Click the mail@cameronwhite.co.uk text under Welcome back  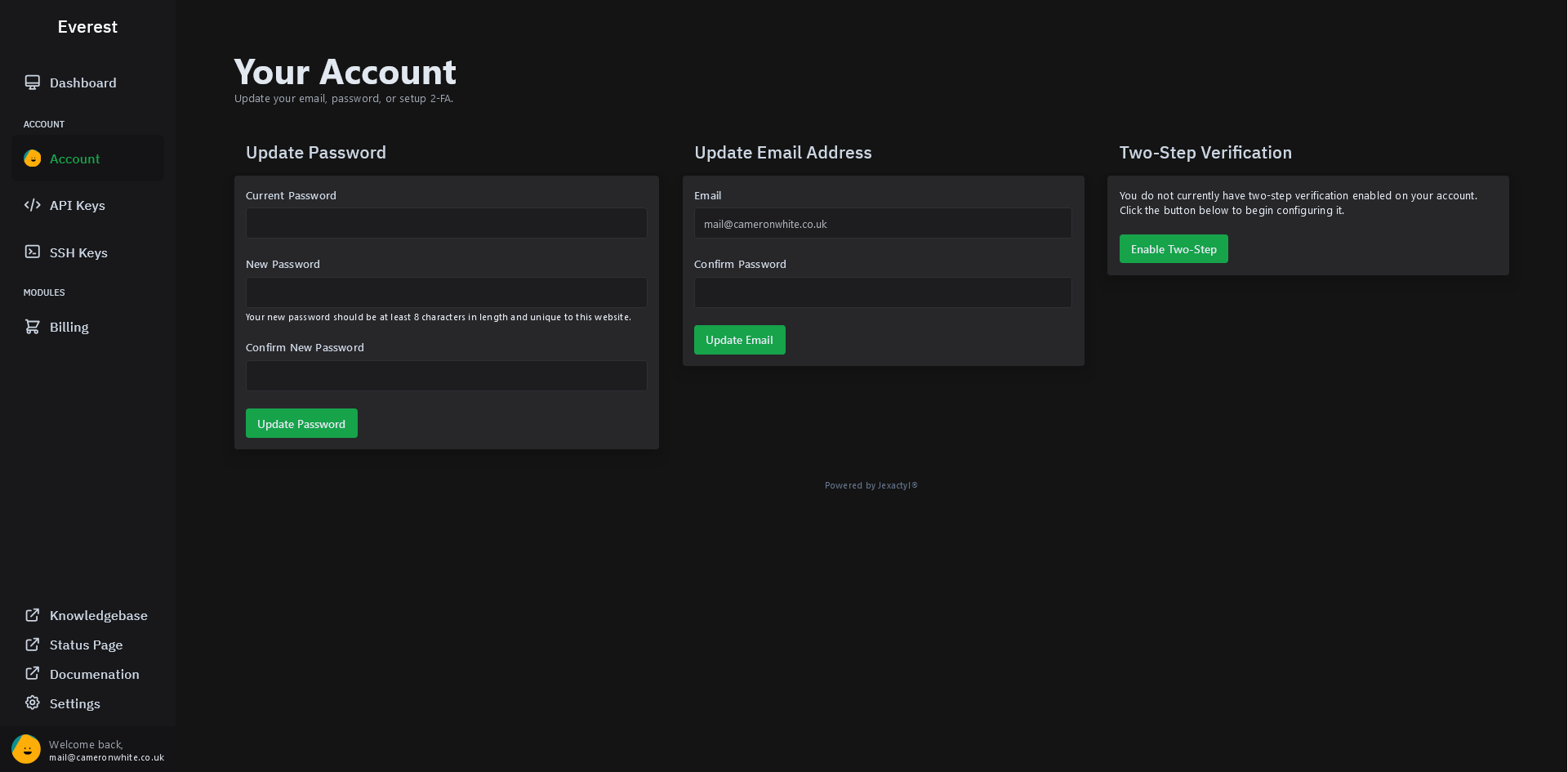tap(106, 757)
